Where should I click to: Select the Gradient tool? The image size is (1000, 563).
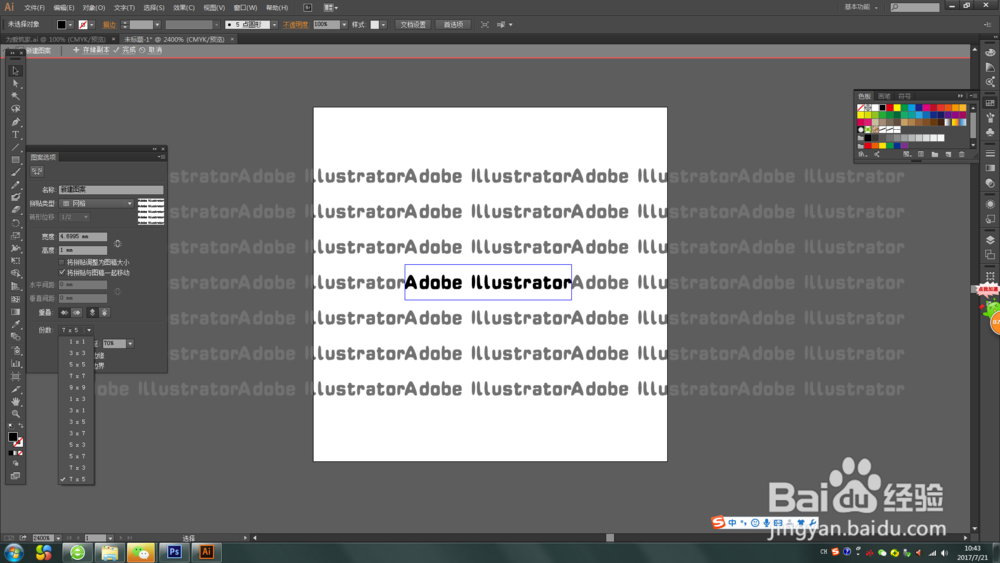point(15,312)
